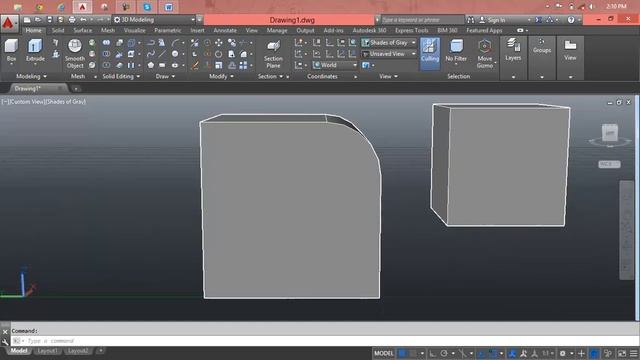Expand the View panel in ribbon
The image size is (640, 360).
388,76
